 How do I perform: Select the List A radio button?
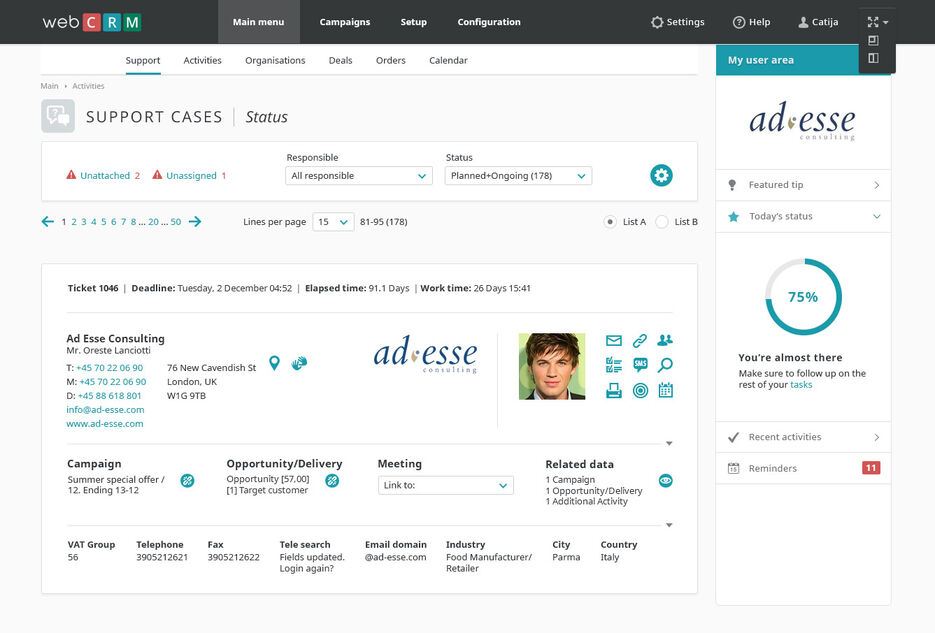pyautogui.click(x=609, y=222)
